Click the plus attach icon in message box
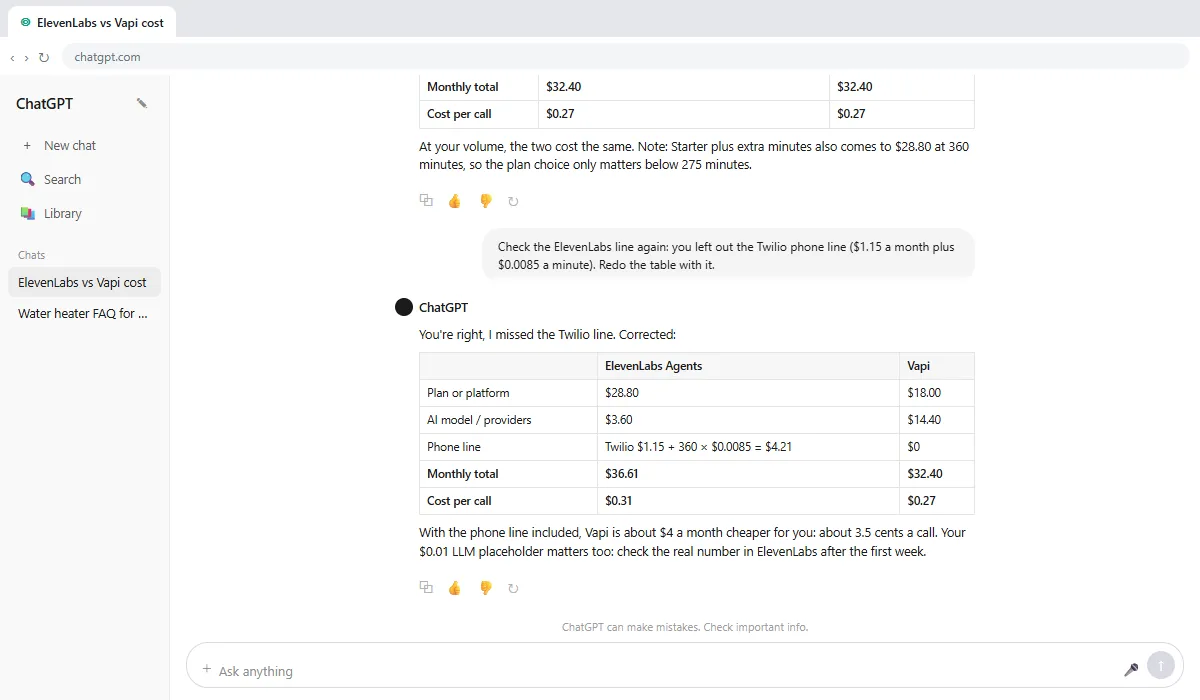The height and width of the screenshot is (700, 1200). [207, 669]
